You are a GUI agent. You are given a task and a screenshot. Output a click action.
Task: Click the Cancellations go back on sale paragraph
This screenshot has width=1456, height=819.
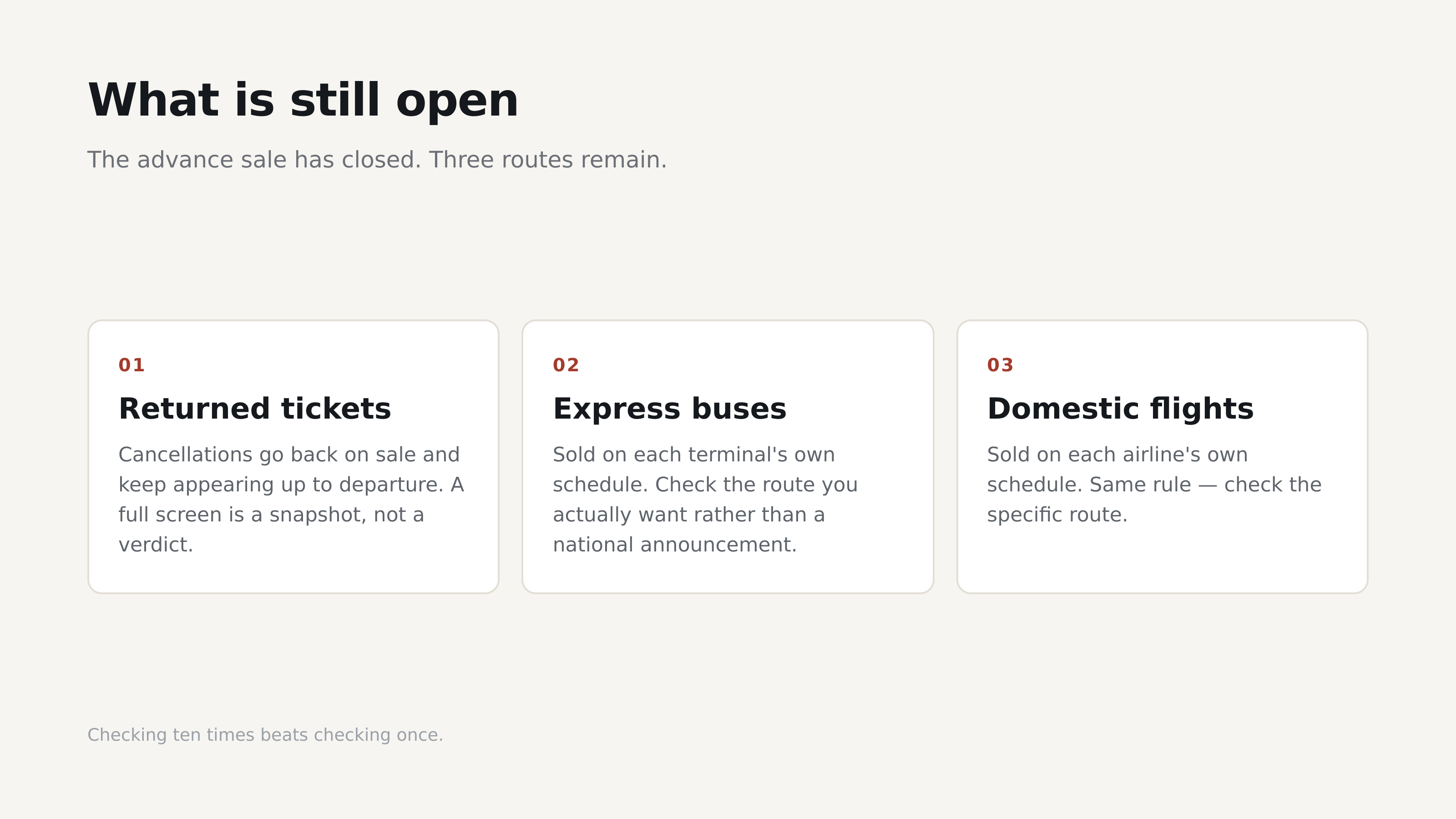click(291, 500)
